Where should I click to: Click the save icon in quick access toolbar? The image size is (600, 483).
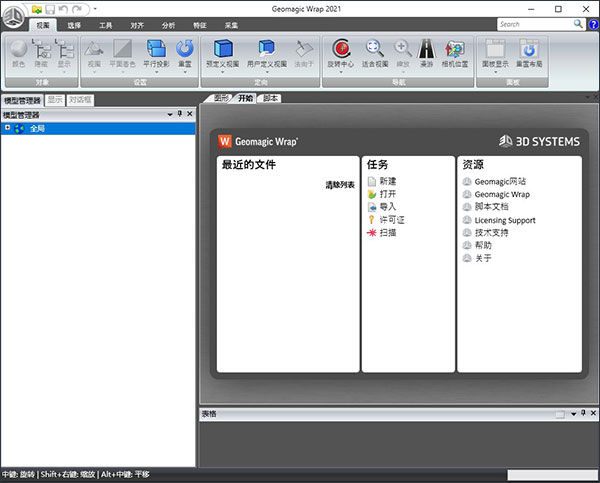[x=50, y=9]
